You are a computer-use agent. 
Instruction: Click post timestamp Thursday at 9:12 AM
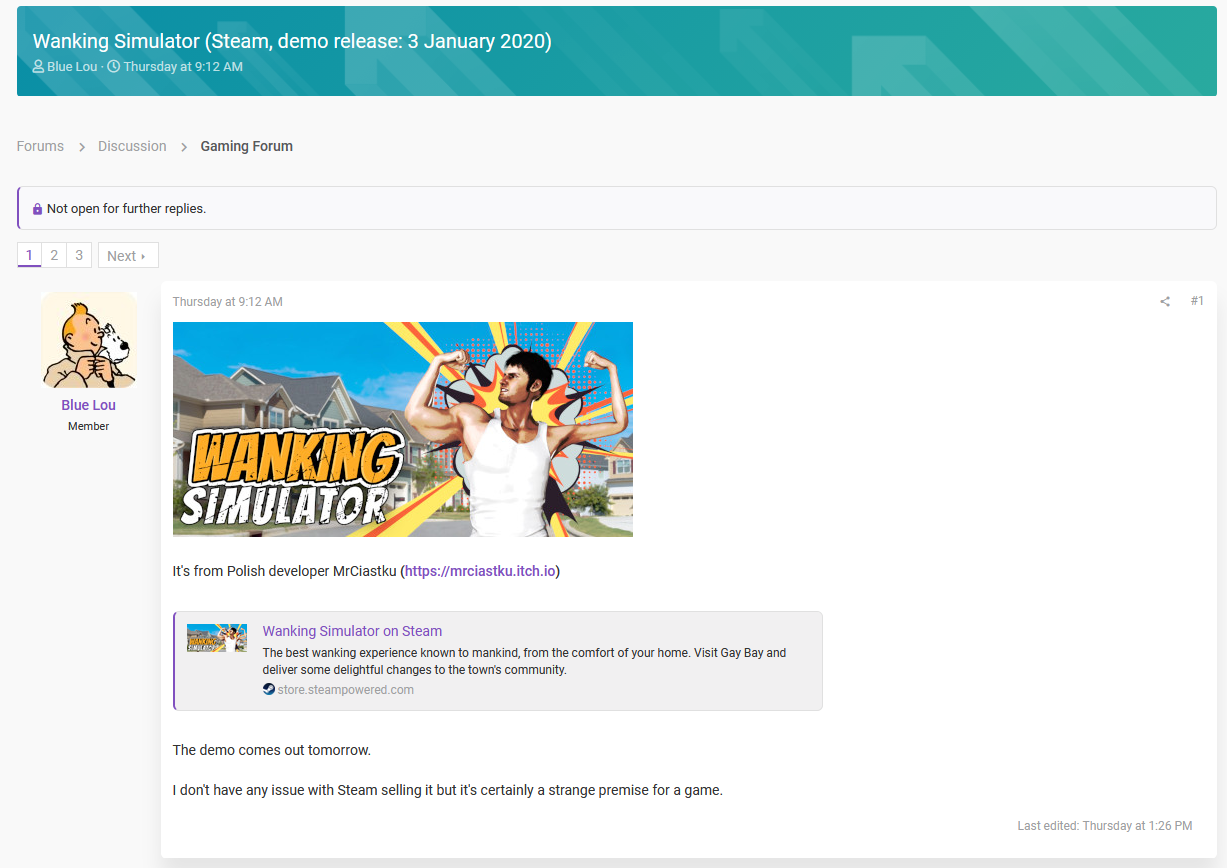coord(228,302)
